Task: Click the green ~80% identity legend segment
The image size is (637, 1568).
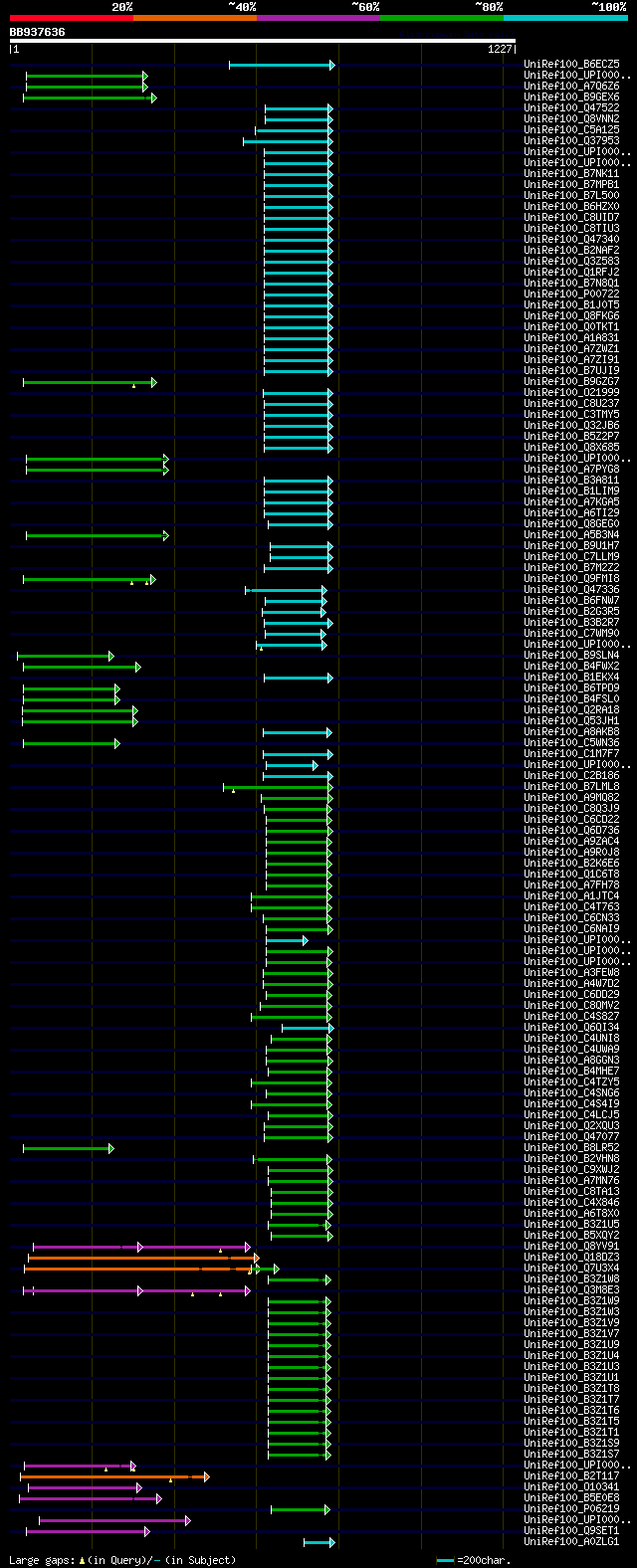Action: [x=442, y=18]
